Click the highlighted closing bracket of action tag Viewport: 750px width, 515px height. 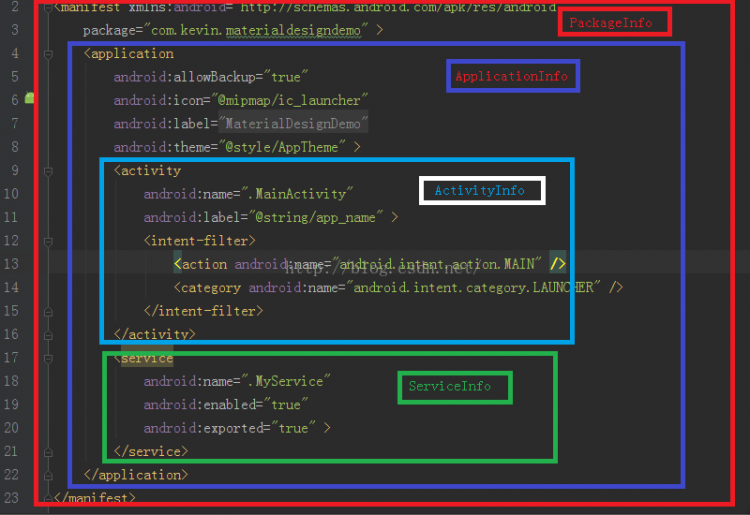pos(558,264)
